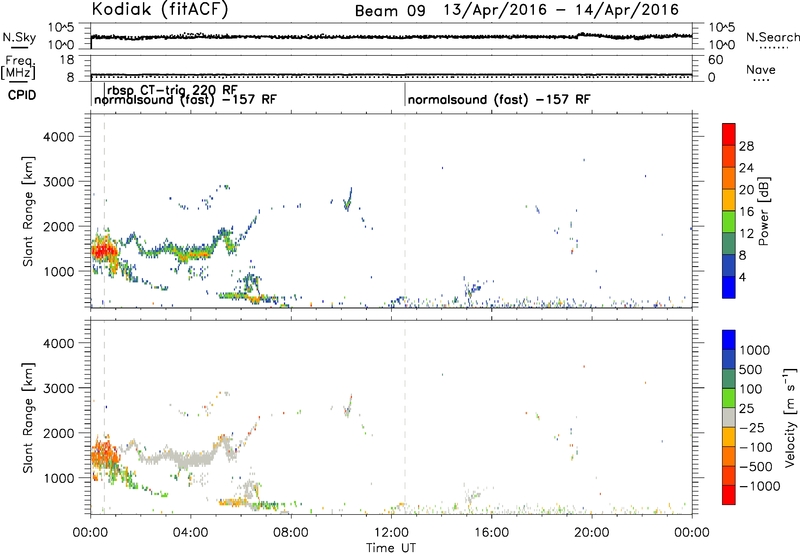This screenshot has height=554, width=800.
Task: Click the 'CPID' row label
Action: tap(22, 95)
